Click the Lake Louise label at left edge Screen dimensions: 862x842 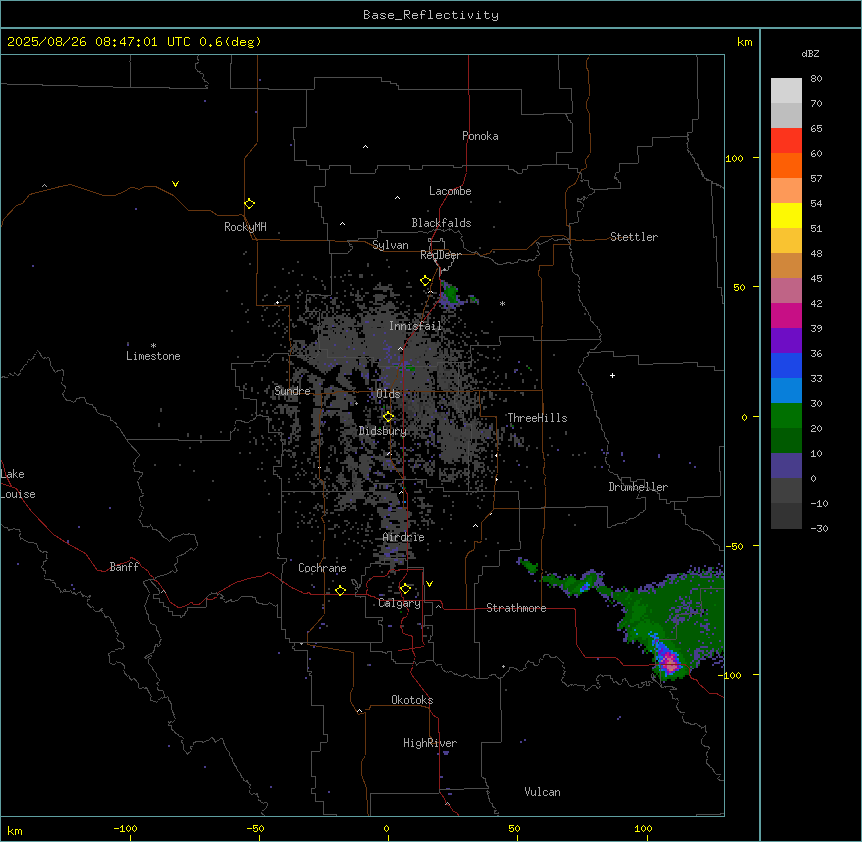(18, 484)
